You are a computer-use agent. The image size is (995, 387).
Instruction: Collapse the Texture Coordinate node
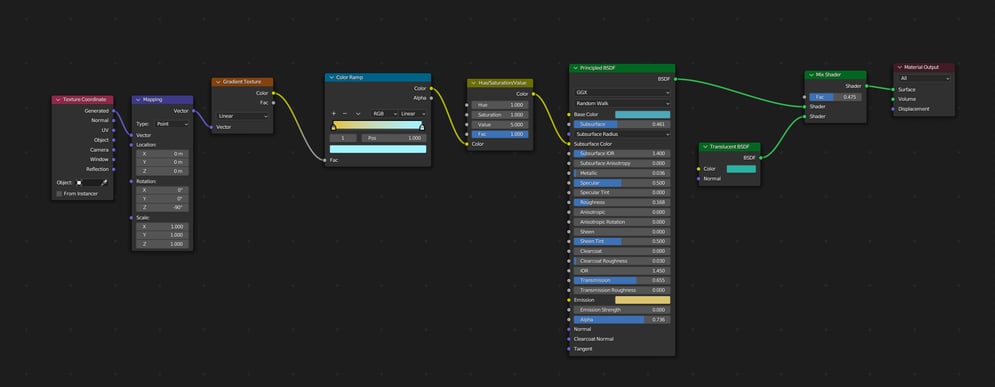[58, 100]
